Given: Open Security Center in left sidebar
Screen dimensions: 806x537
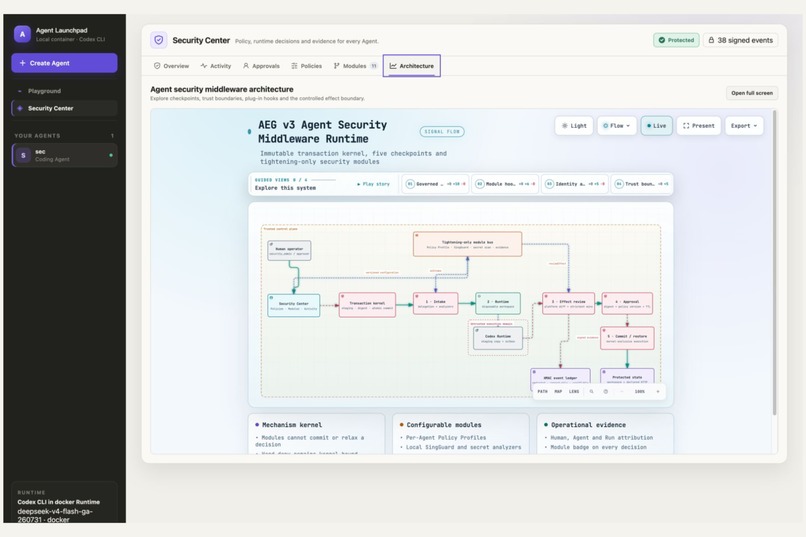Looking at the screenshot, I should 65,108.
